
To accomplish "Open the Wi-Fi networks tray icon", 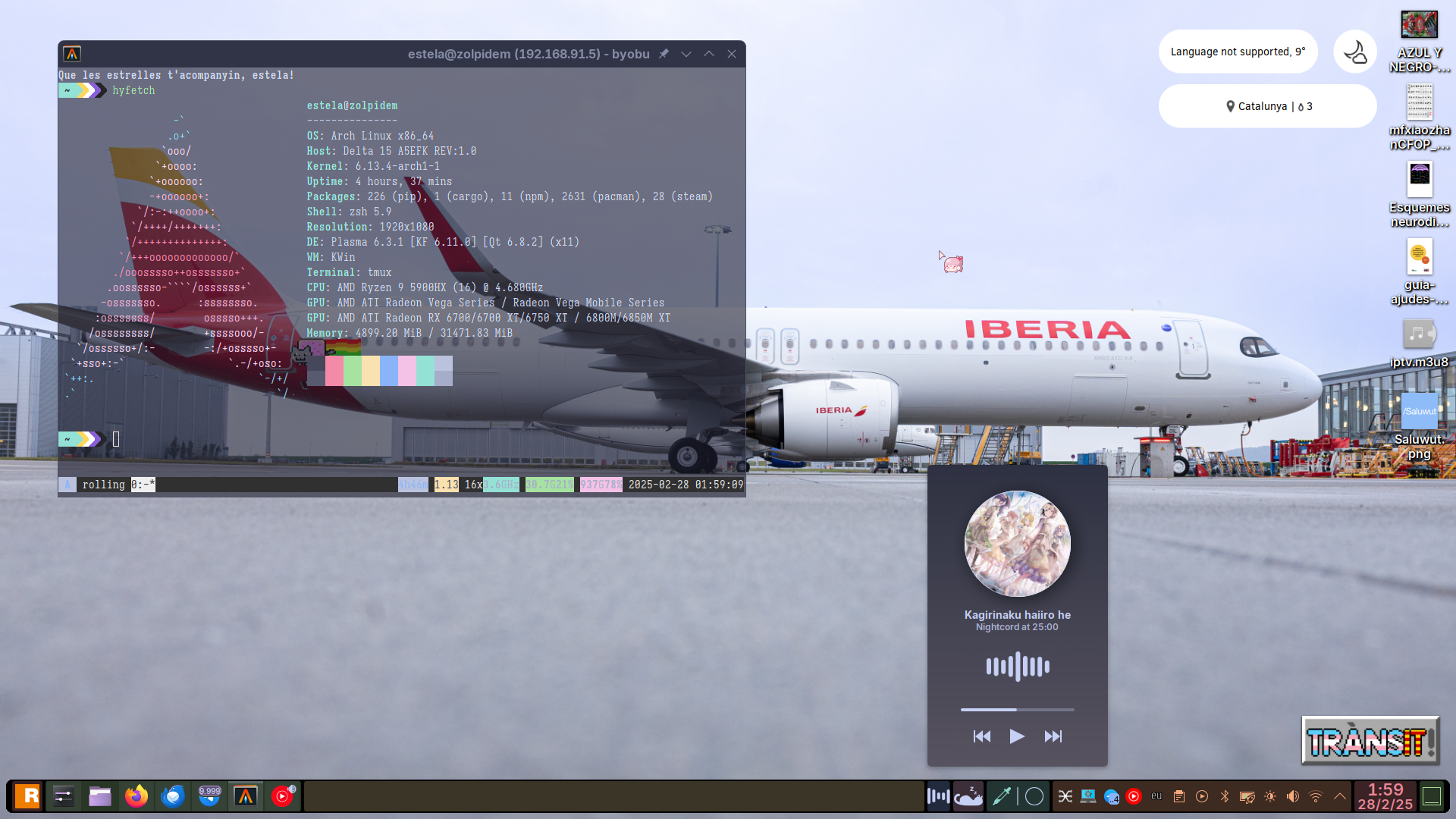I will point(1316,796).
